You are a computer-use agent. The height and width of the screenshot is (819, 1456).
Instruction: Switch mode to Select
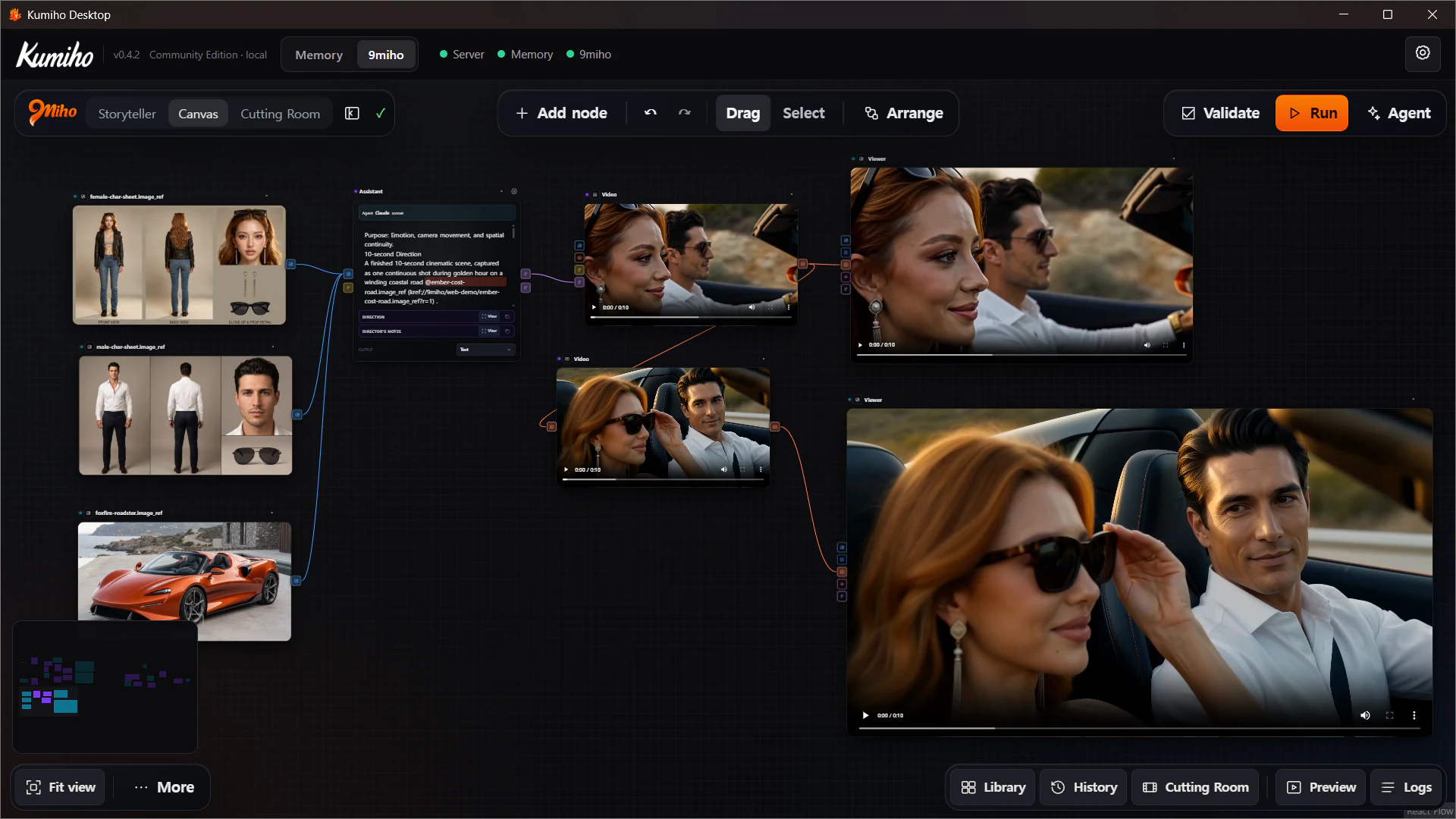coord(803,113)
